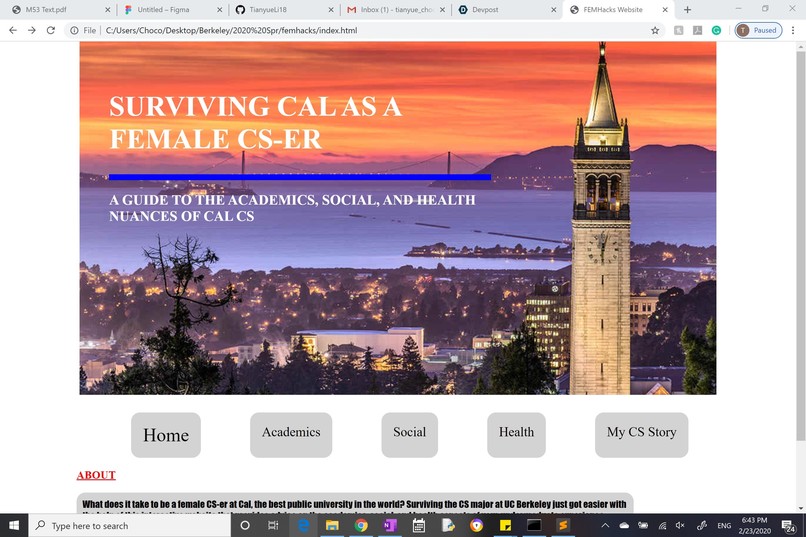The image size is (806, 537).
Task: Open the taskbar clock and date
Action: tap(754, 525)
